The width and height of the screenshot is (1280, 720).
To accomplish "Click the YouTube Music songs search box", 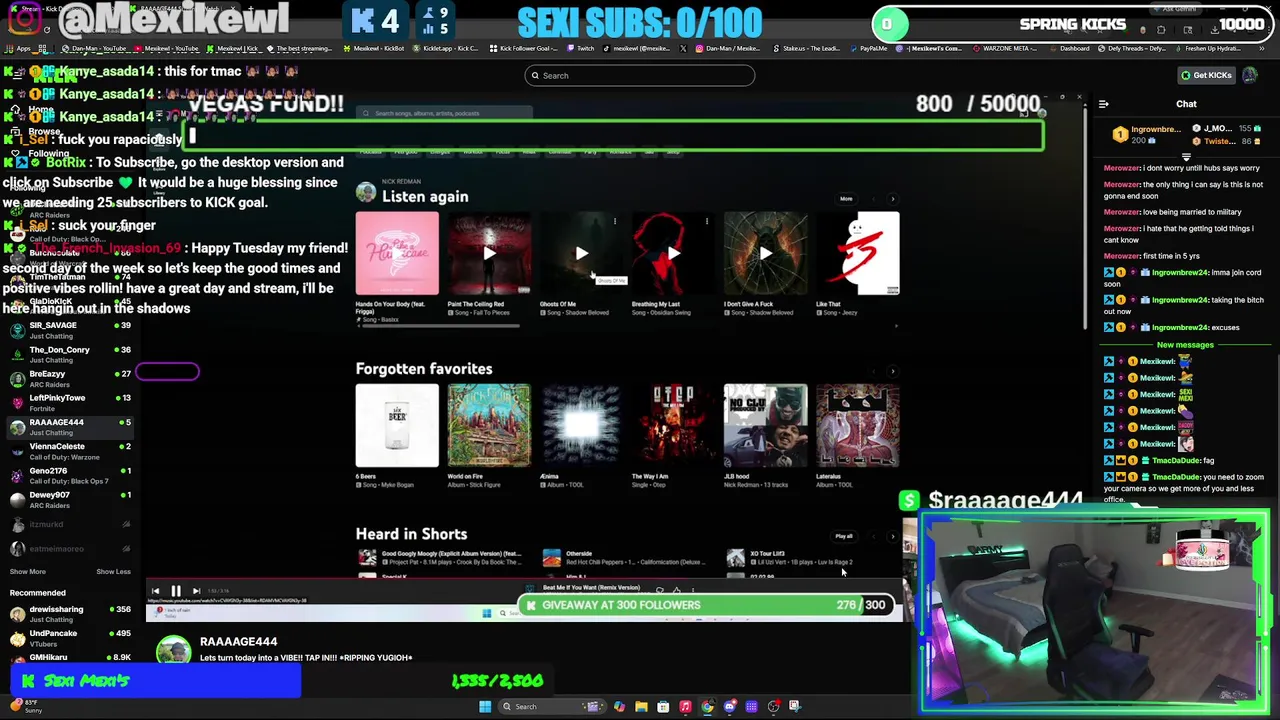I will [445, 113].
